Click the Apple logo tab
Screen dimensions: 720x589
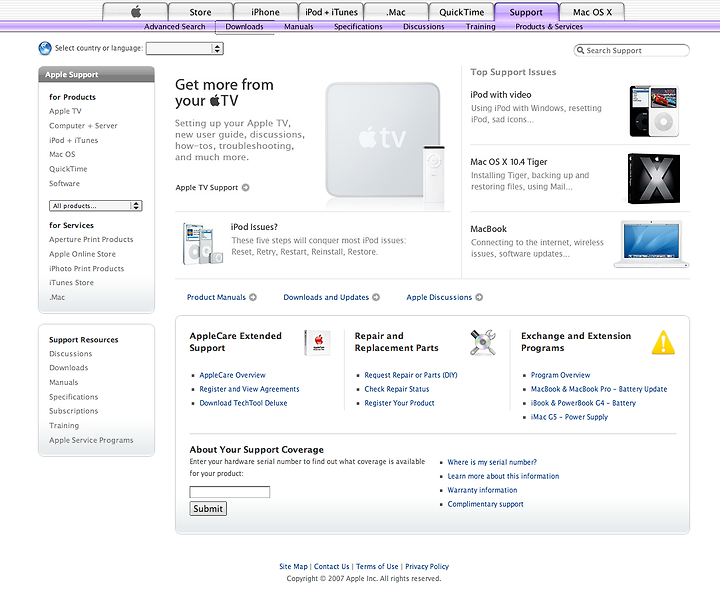(135, 12)
